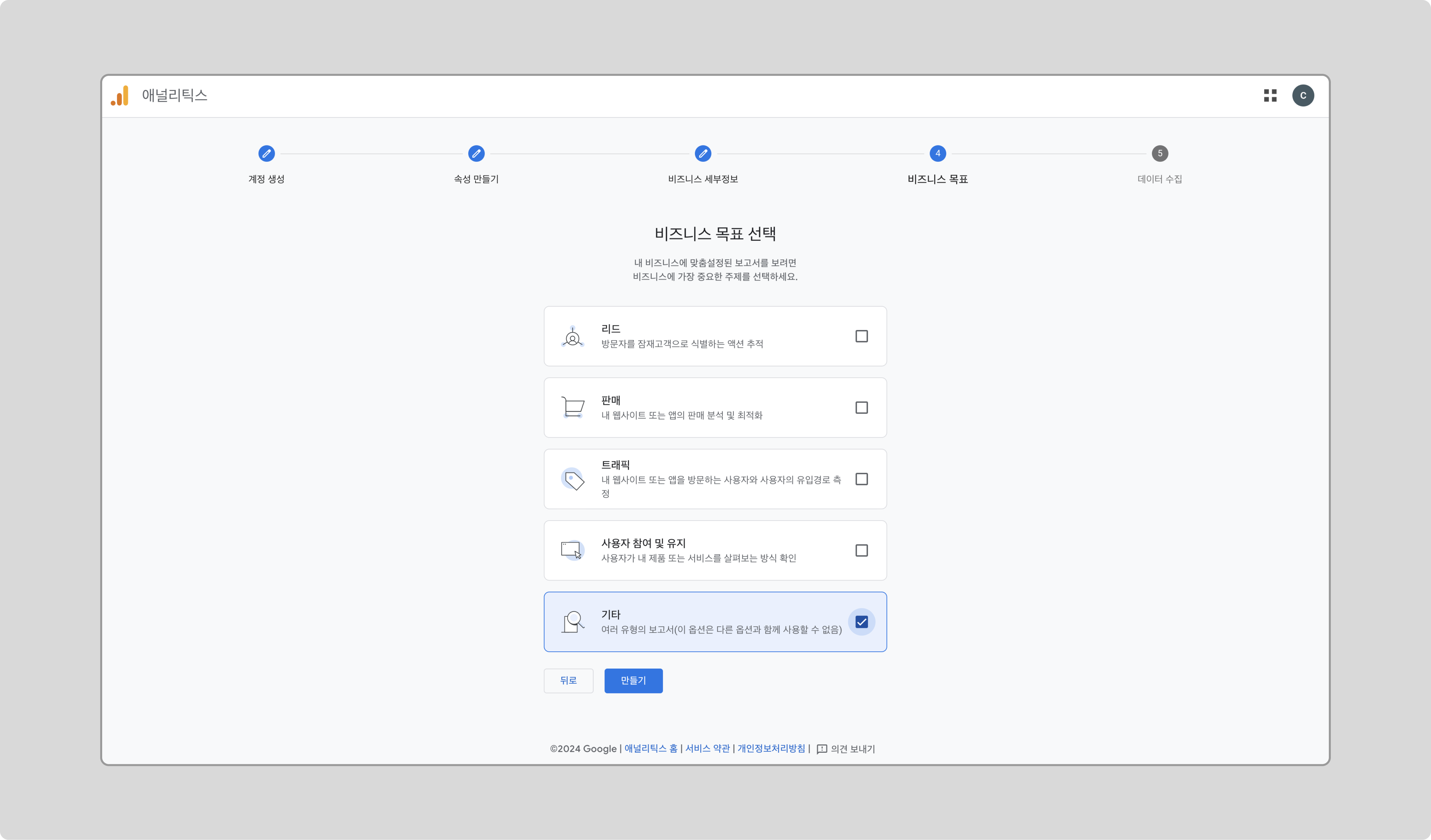Click the 리드 card title
The width and height of the screenshot is (1431, 840).
click(x=611, y=329)
